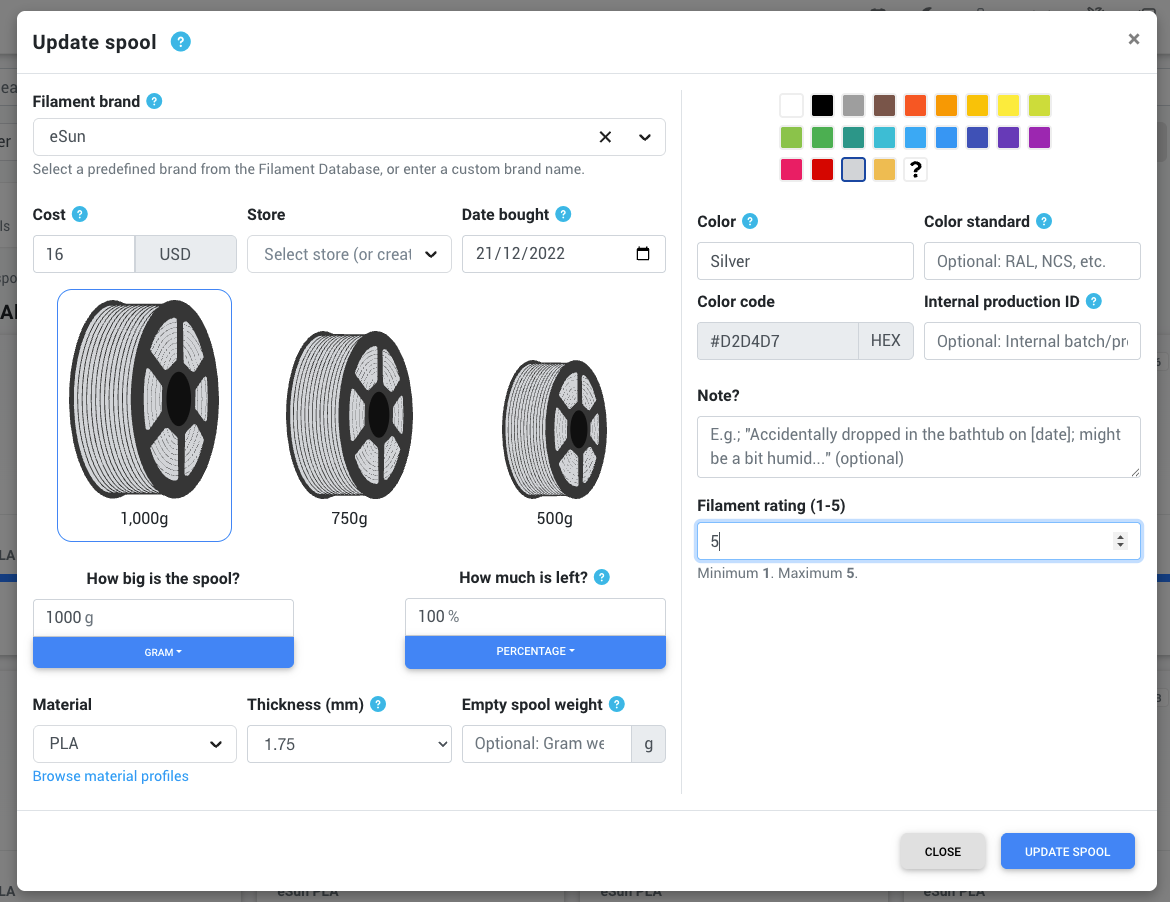
Task: Pick the brown color swatch
Action: pyautogui.click(x=884, y=105)
